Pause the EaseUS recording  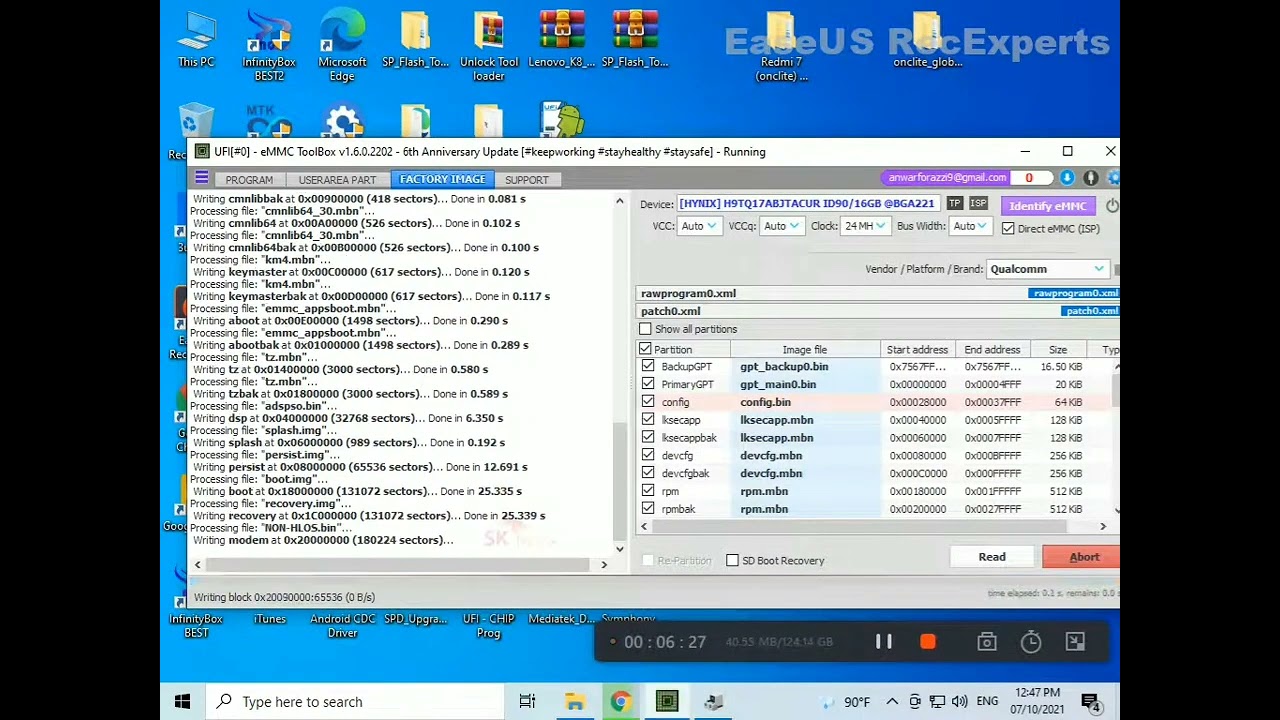(x=884, y=642)
